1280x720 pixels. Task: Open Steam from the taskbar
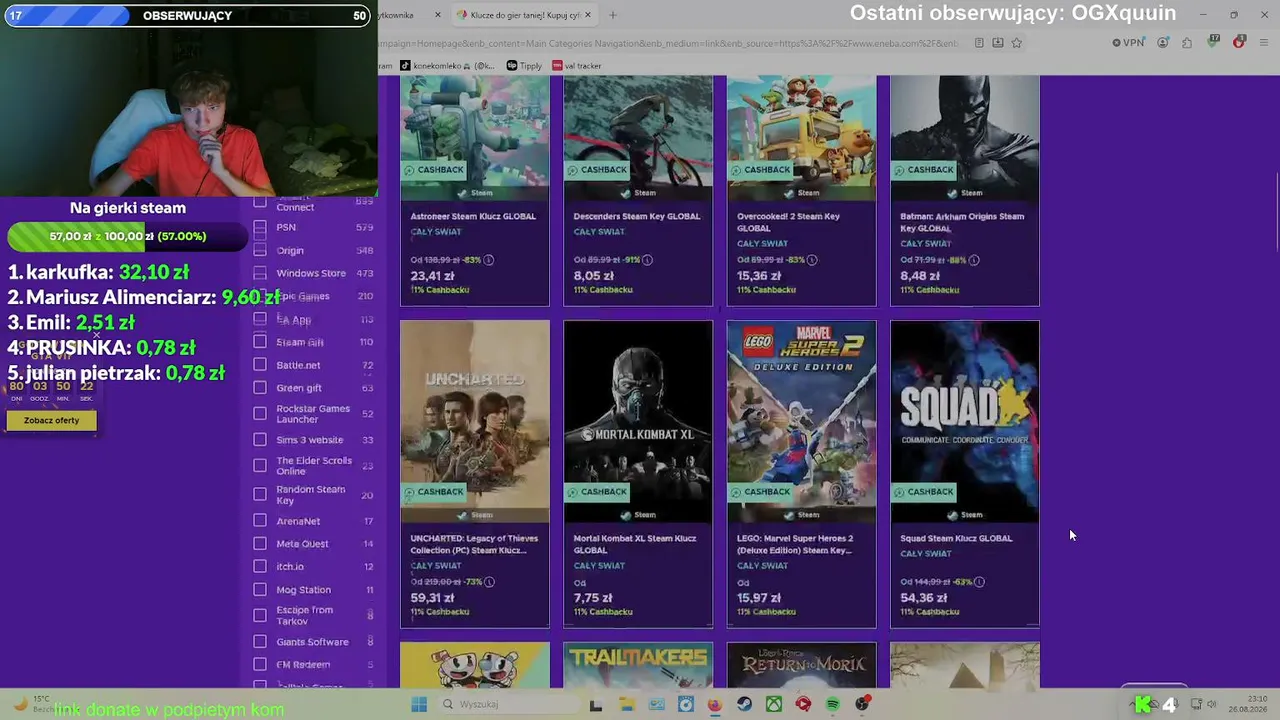tap(745, 704)
